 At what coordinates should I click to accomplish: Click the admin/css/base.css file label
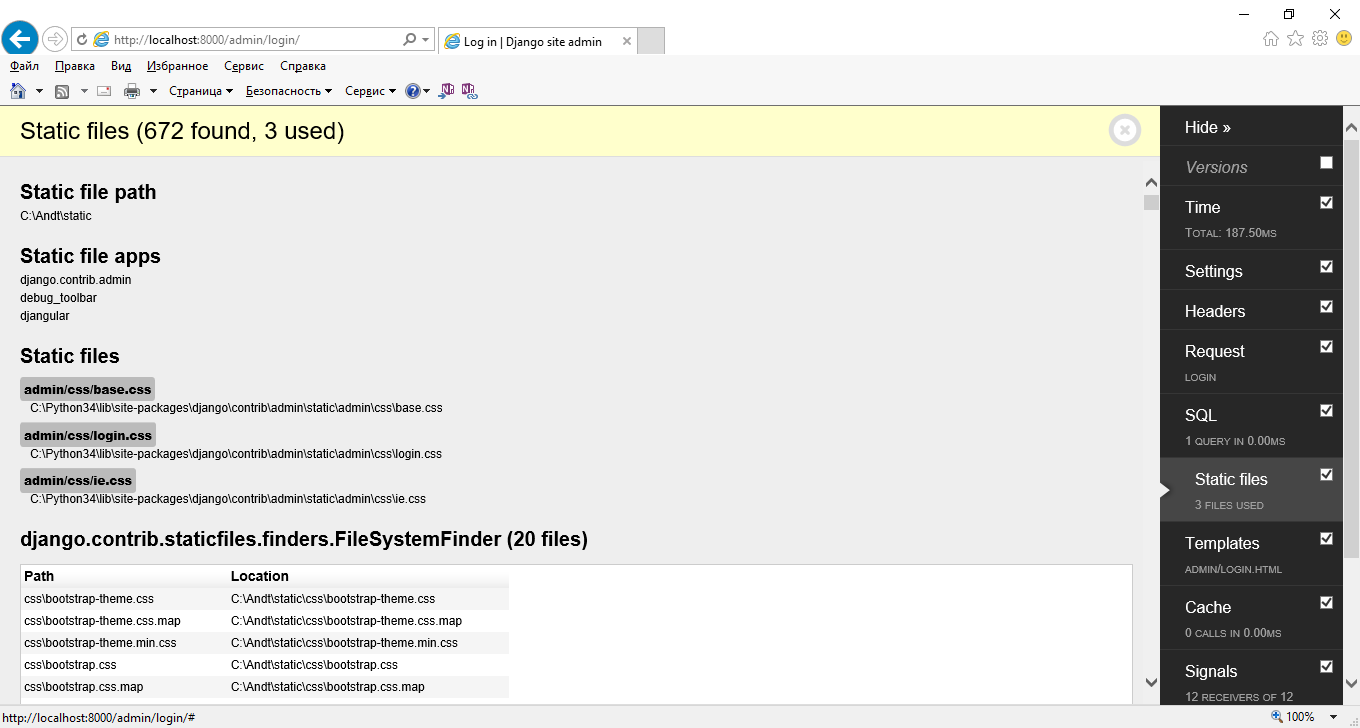pyautogui.click(x=87, y=389)
